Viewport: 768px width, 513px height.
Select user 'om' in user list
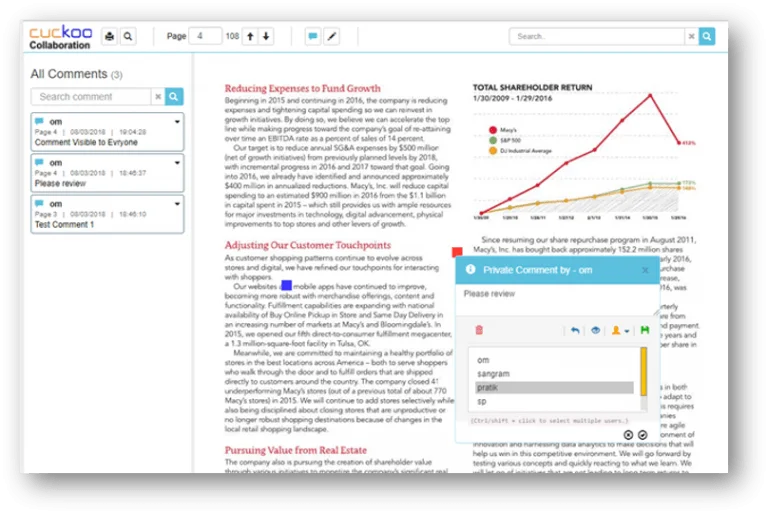click(x=554, y=360)
